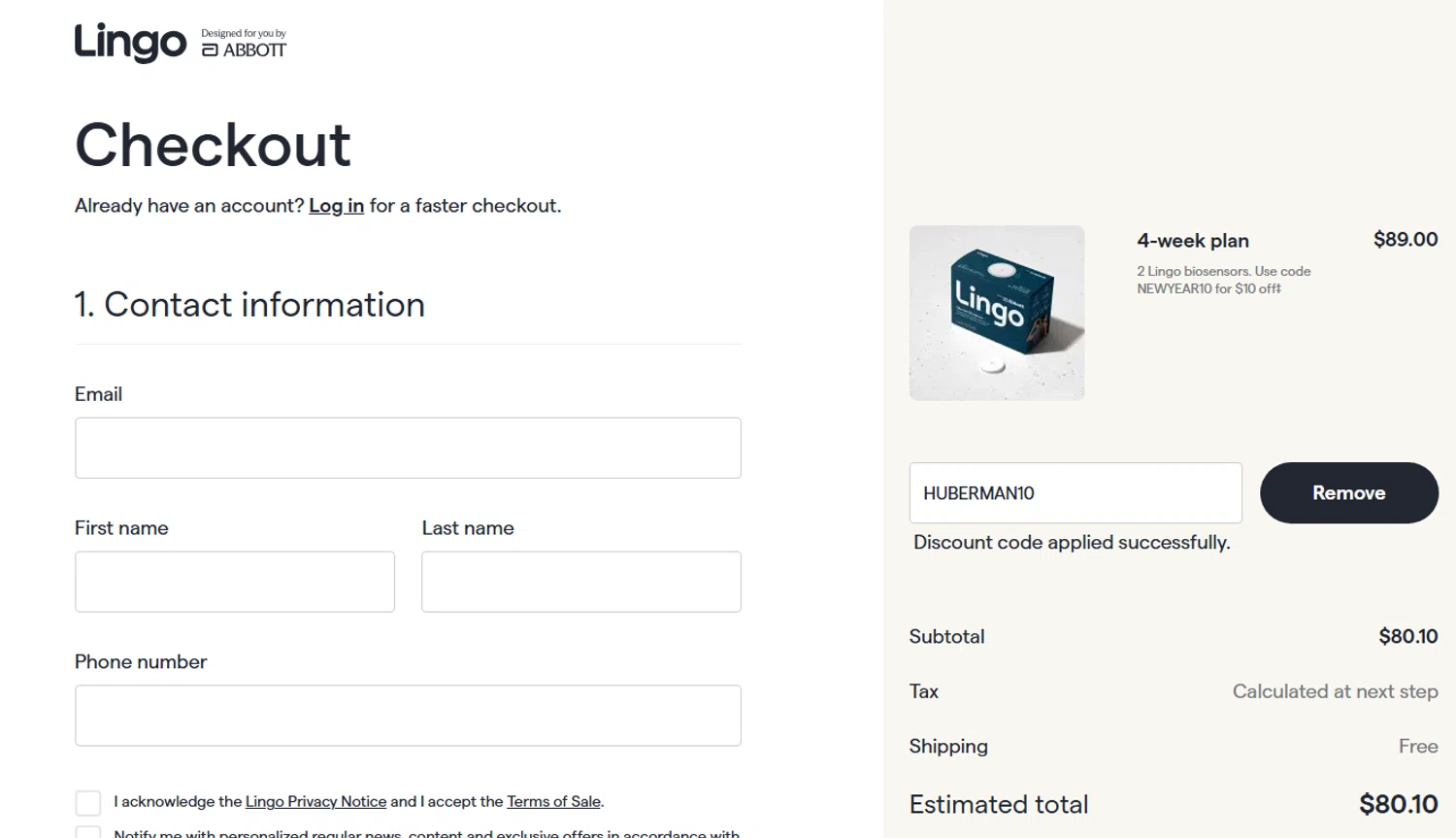Click the 'Discount code applied successfully' message
Viewport: 1456px width, 838px height.
1072,543
